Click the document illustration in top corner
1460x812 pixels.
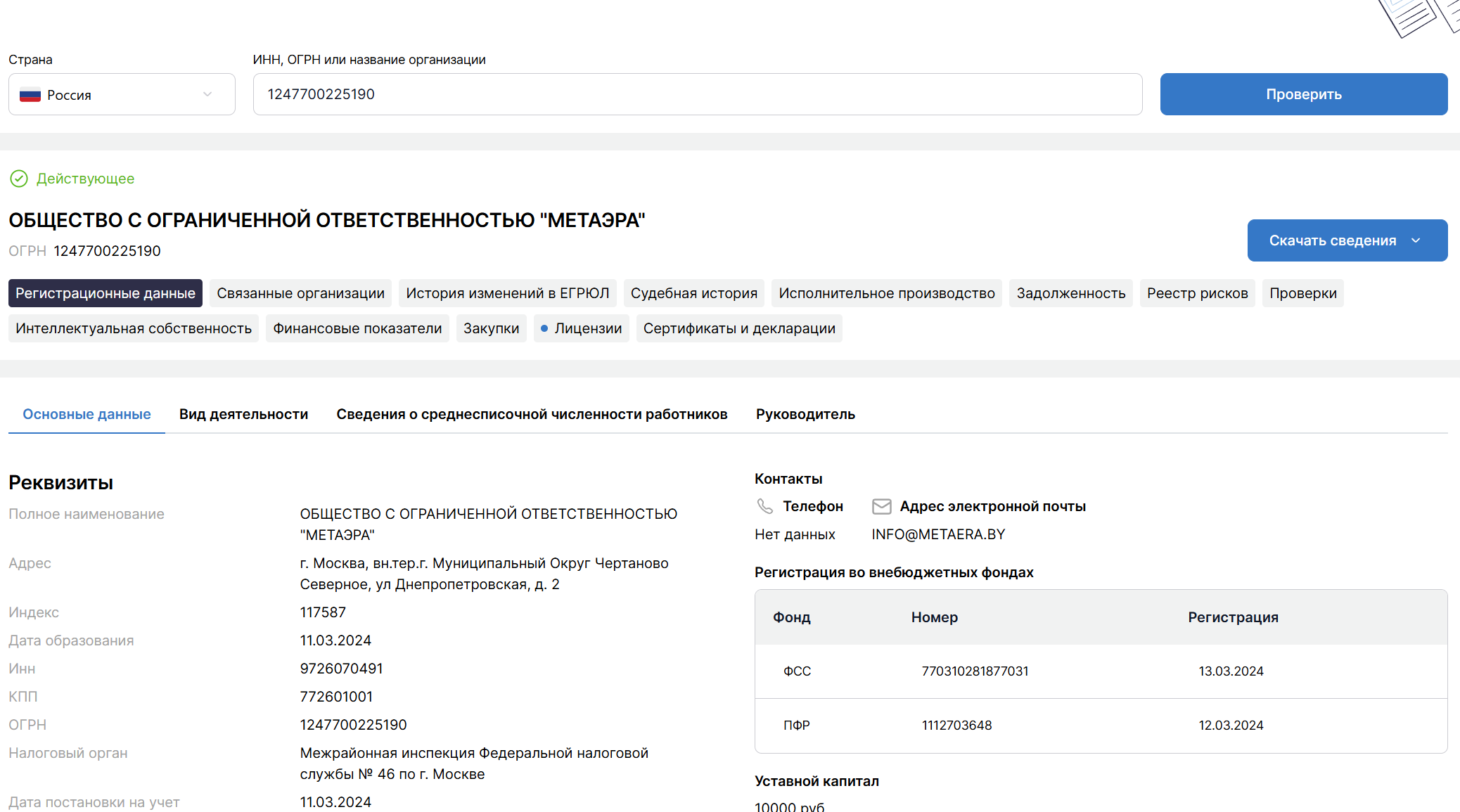(1417, 17)
